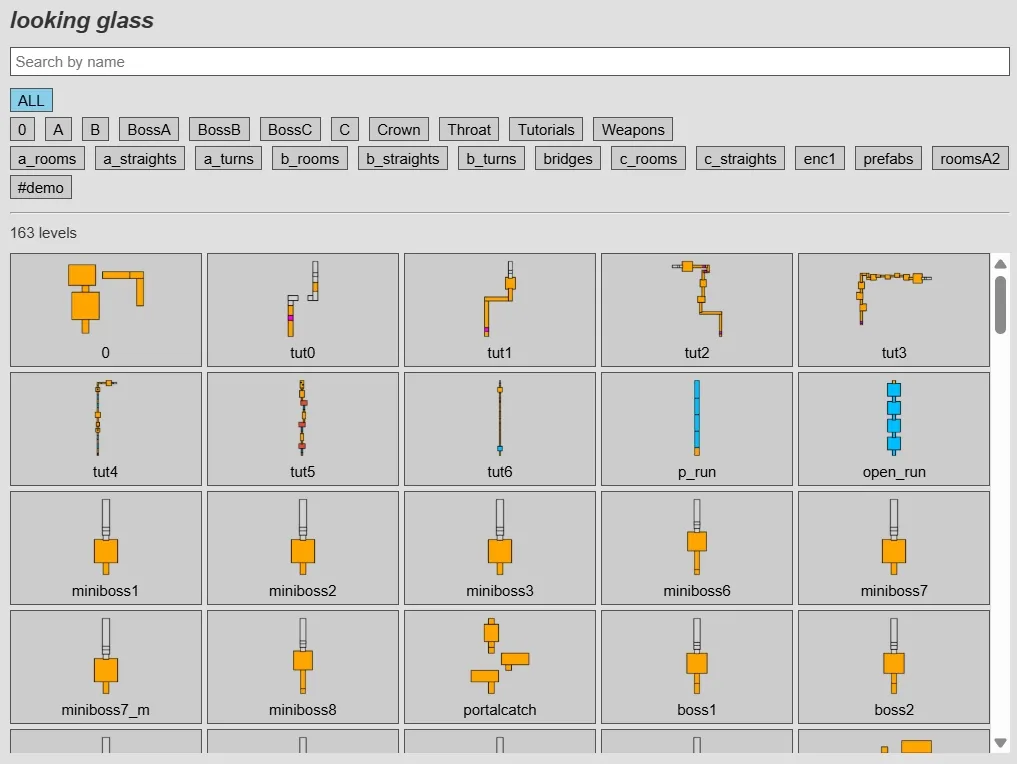Image resolution: width=1017 pixels, height=764 pixels.
Task: Select the b_rooms filter
Action: click(x=310, y=159)
